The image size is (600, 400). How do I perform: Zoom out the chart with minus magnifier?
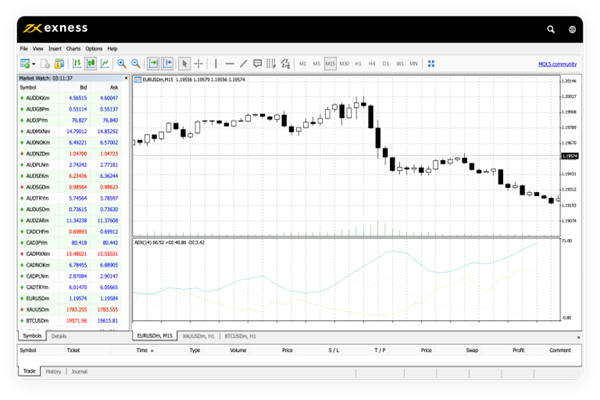(135, 64)
